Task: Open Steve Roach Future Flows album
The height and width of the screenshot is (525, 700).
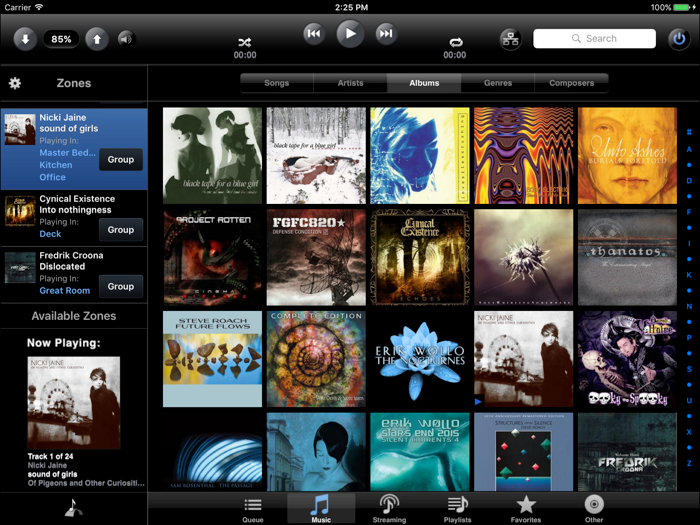Action: (212, 359)
